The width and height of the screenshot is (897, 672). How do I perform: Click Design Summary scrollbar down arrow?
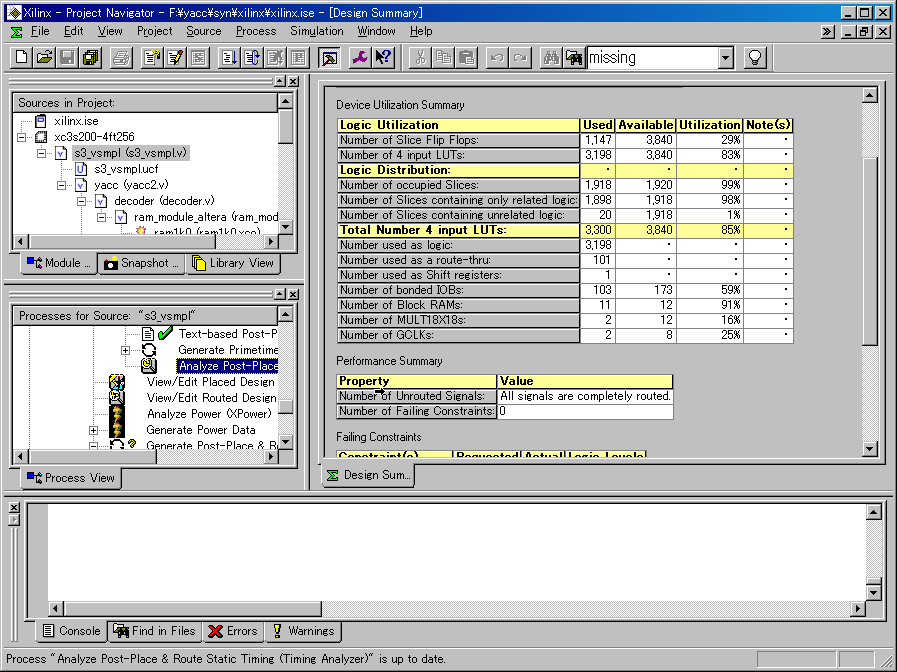pyautogui.click(x=869, y=449)
